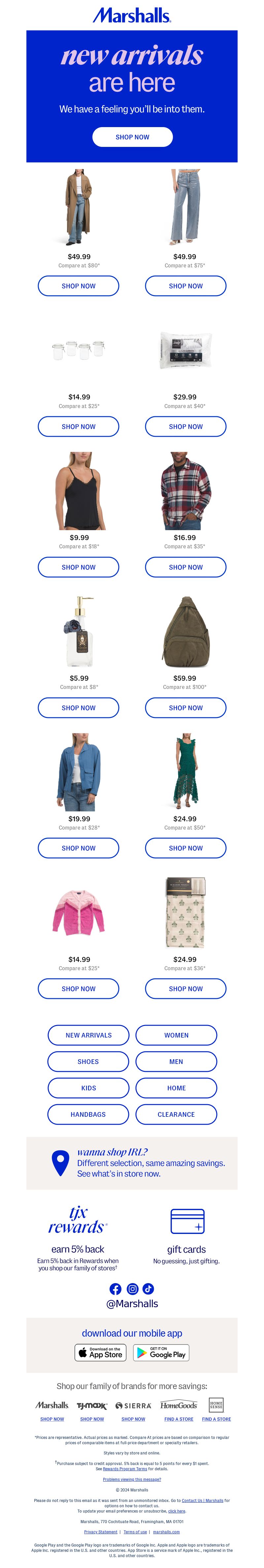
Task: Open the Rewards Program Terms link
Action: [125, 1469]
